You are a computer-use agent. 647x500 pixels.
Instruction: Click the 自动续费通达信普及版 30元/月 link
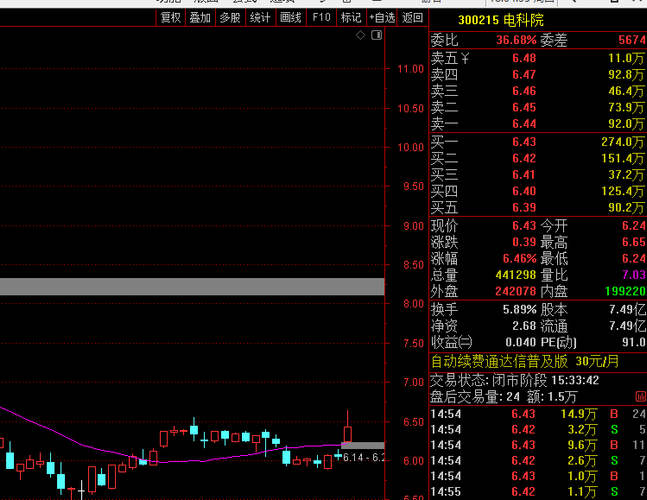coord(525,362)
